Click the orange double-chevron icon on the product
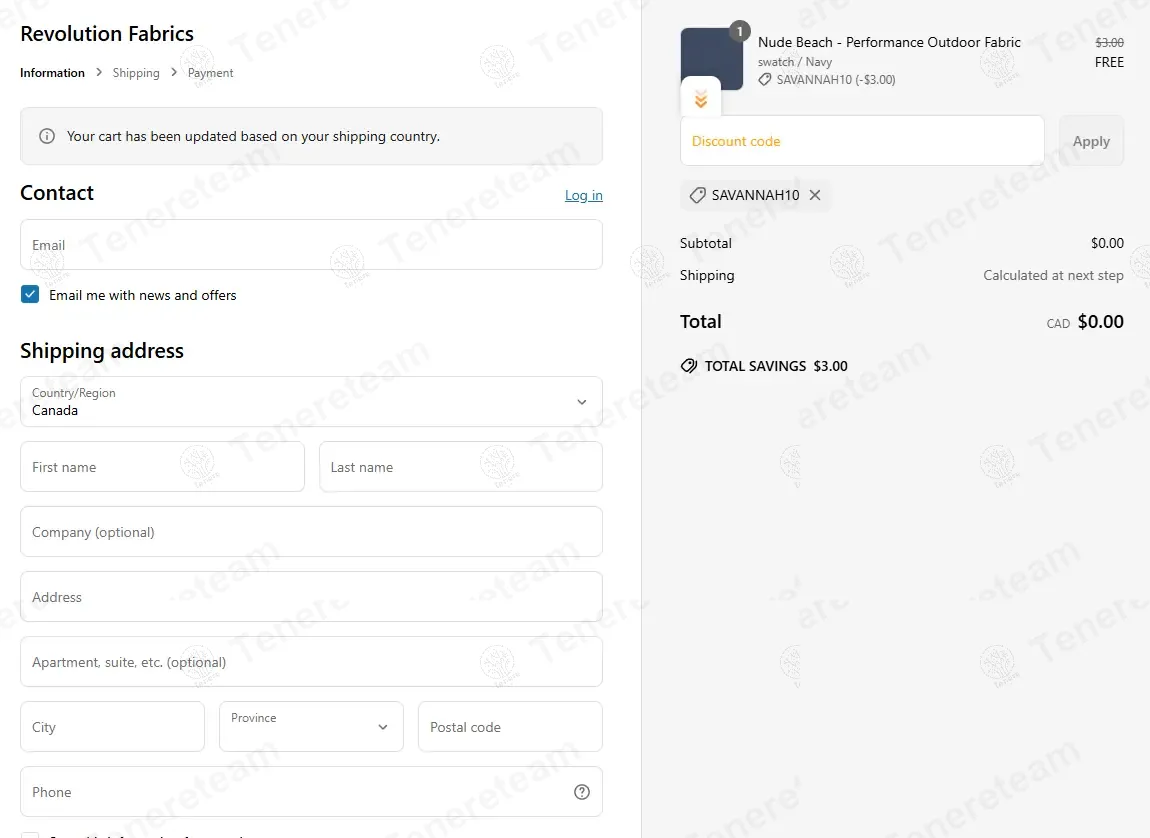 click(x=701, y=99)
